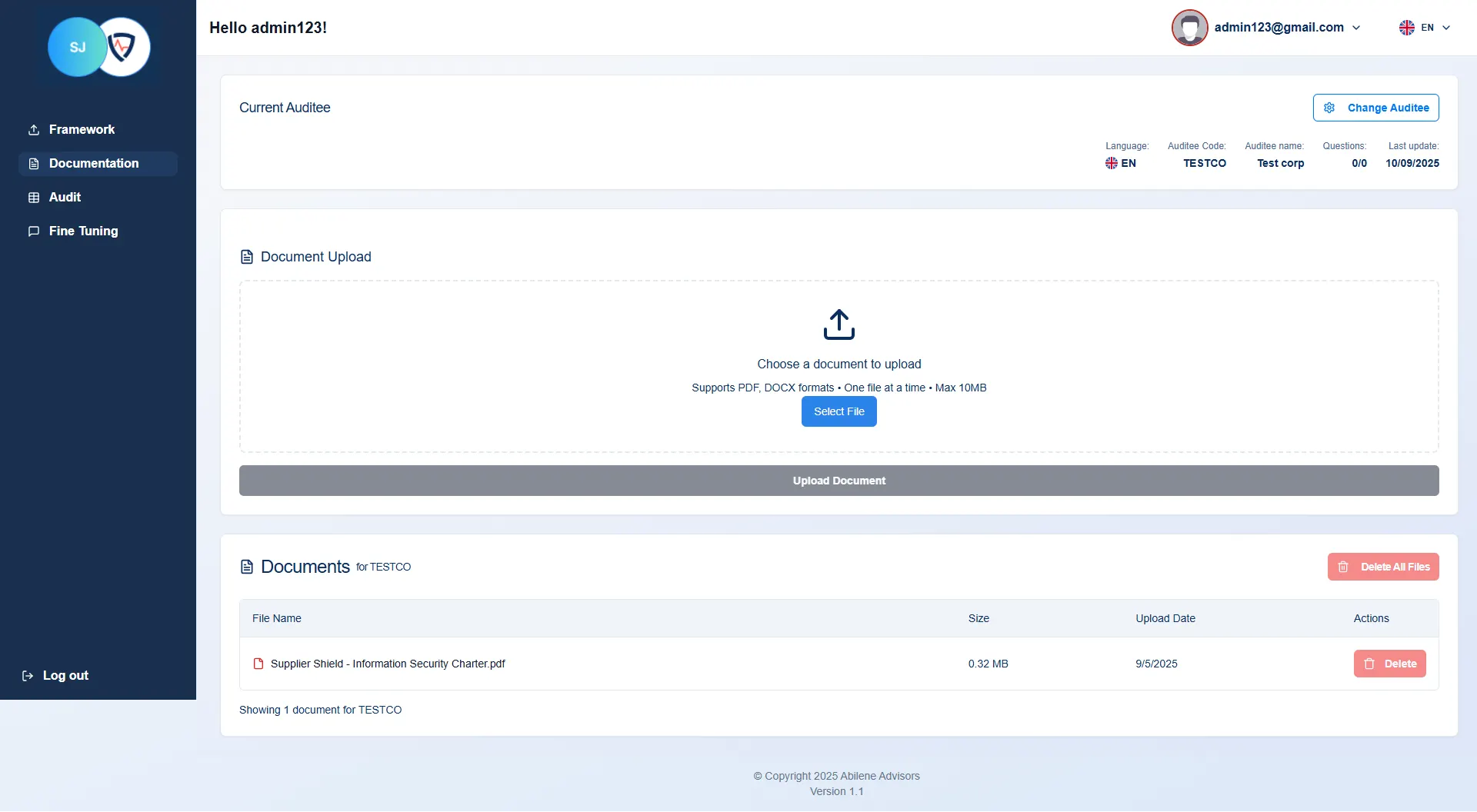The height and width of the screenshot is (812, 1477).
Task: Open the Documentation menu item
Action: click(94, 164)
